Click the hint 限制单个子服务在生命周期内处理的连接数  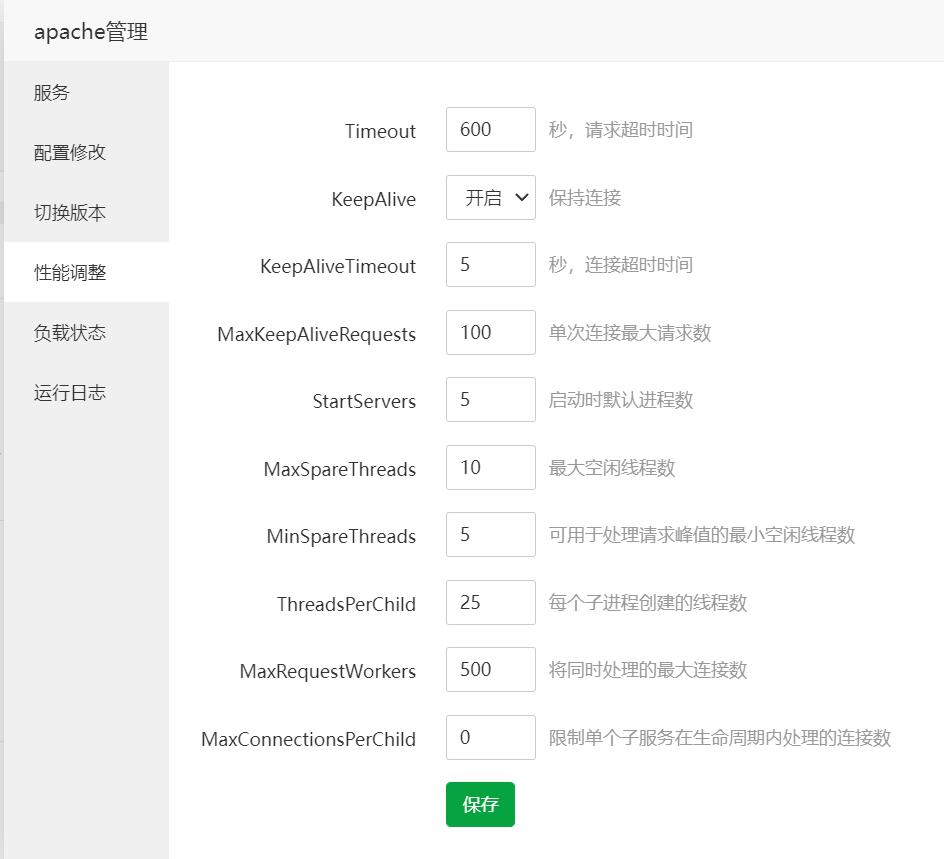tap(720, 737)
